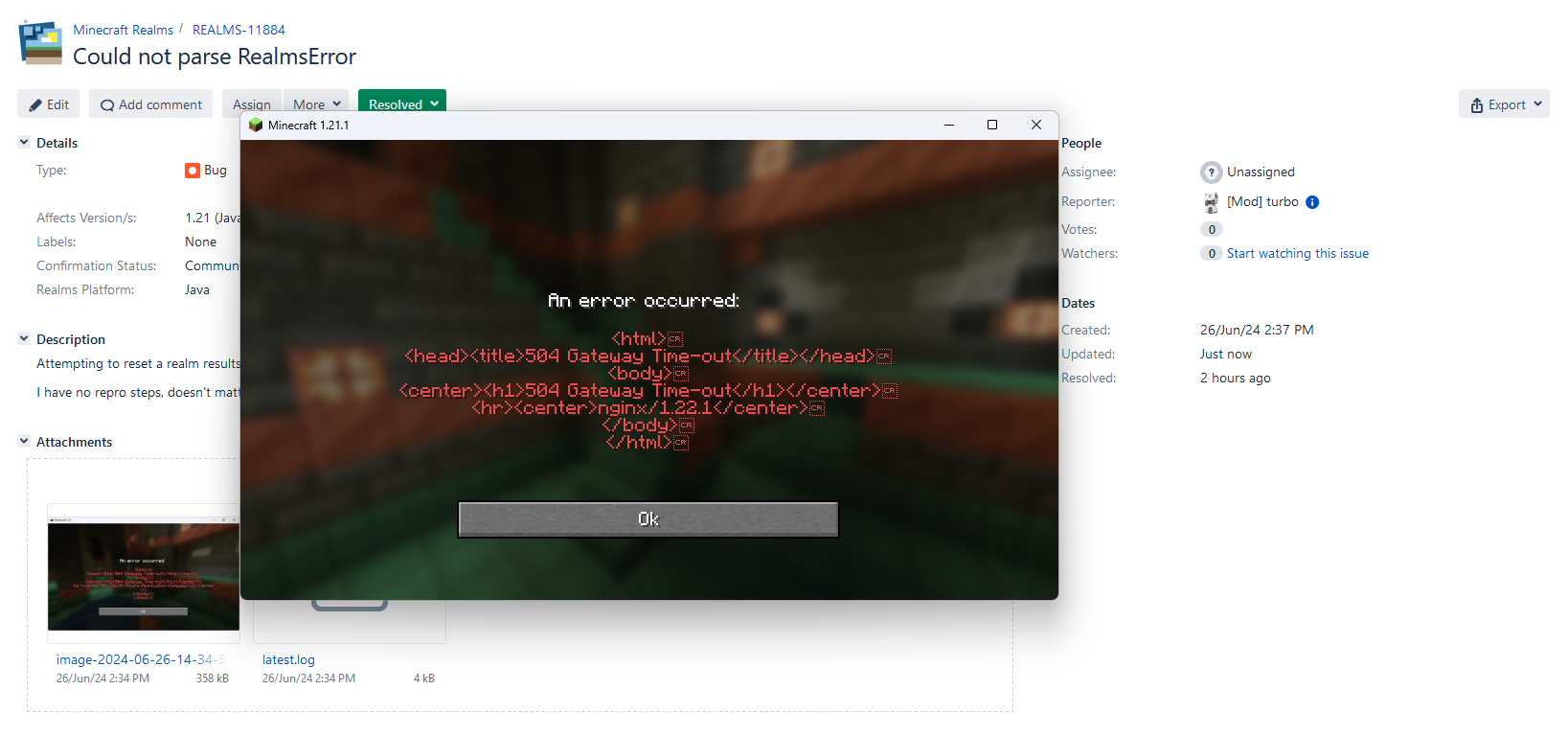The height and width of the screenshot is (736, 1568).
Task: Click the Add comment button
Action: 151,104
